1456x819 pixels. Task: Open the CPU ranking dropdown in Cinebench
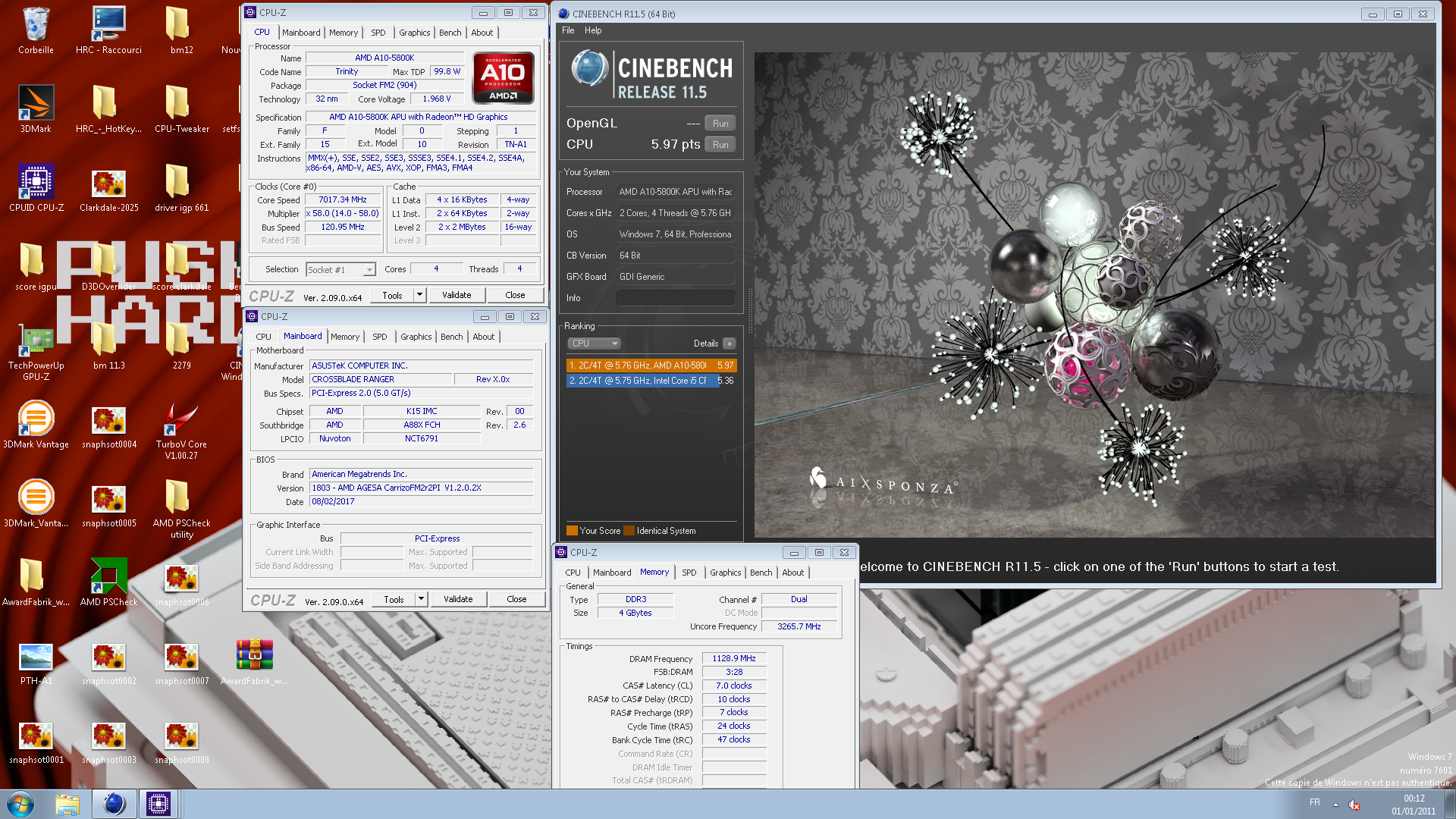coord(594,344)
